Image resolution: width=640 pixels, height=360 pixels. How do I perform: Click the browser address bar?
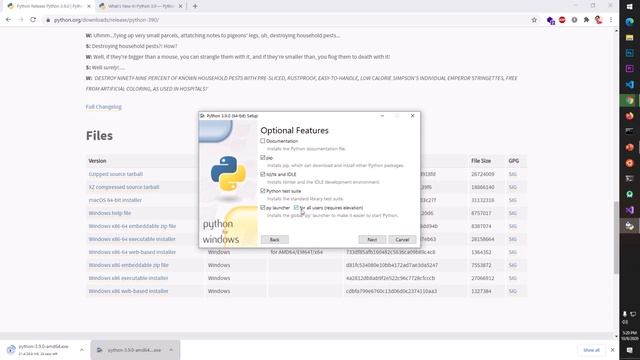[286, 20]
